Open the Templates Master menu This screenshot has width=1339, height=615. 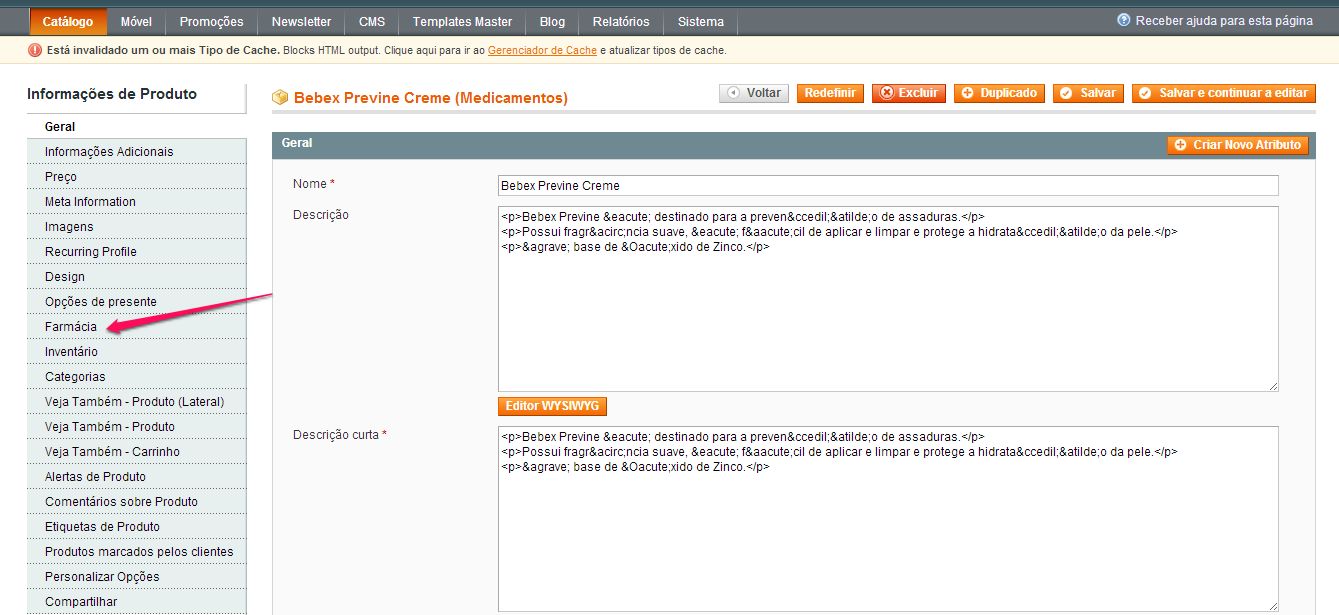coord(462,21)
